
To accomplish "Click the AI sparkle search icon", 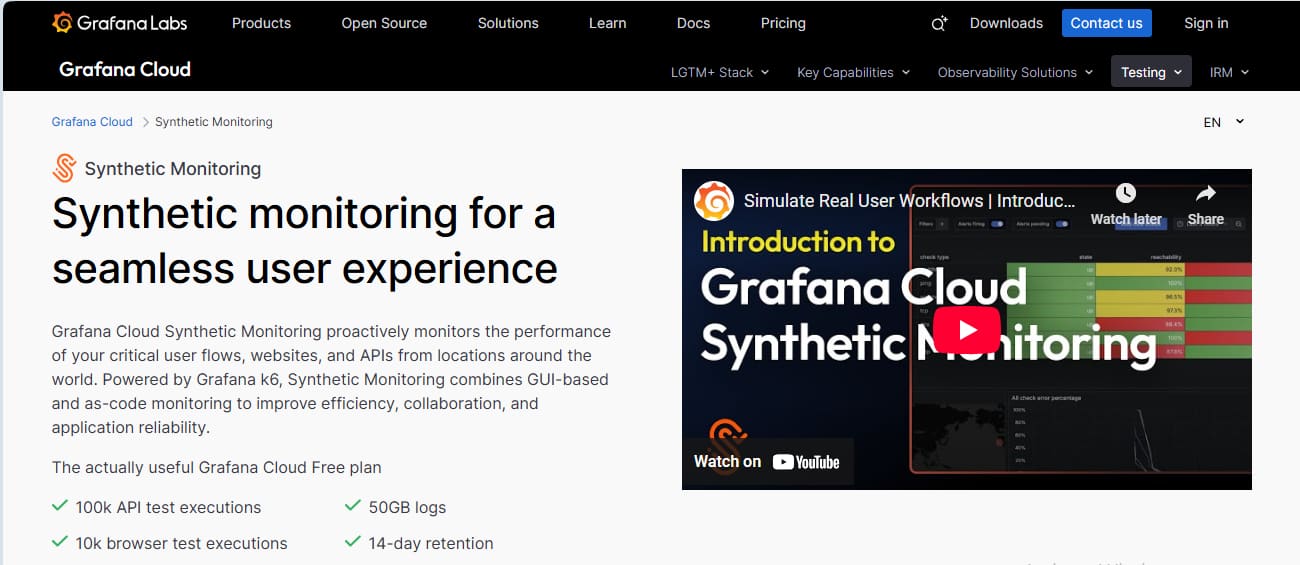I will pos(938,23).
